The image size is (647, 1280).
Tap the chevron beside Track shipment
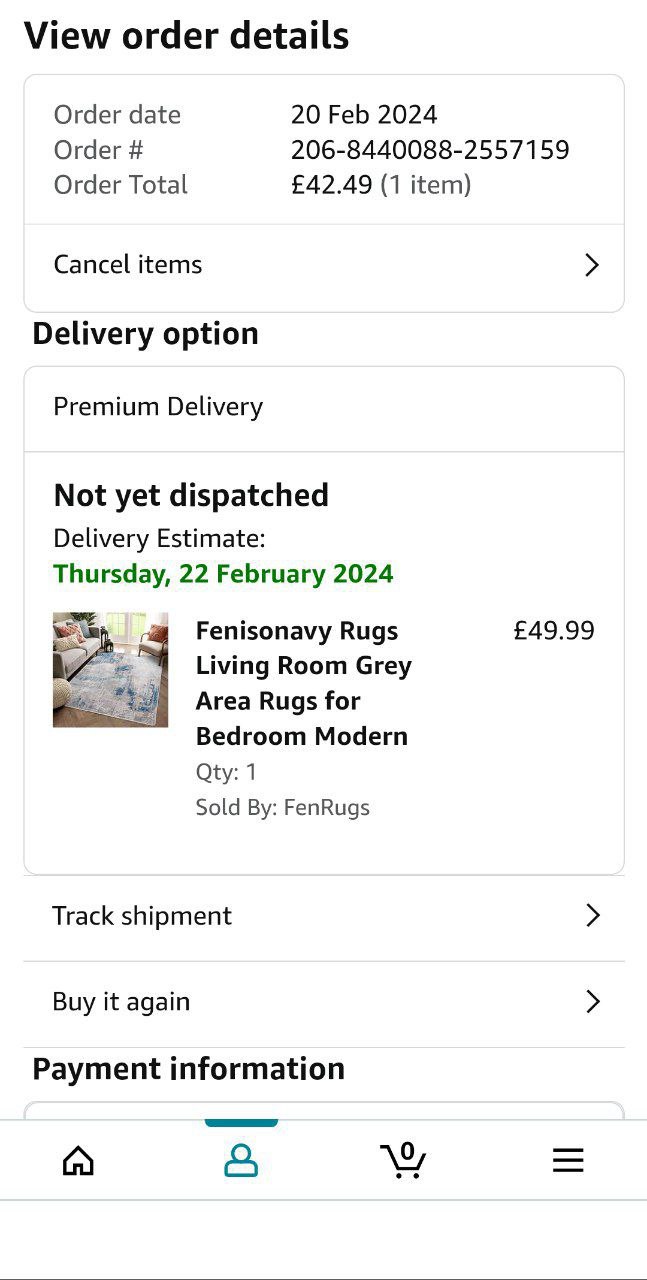pyautogui.click(x=593, y=916)
